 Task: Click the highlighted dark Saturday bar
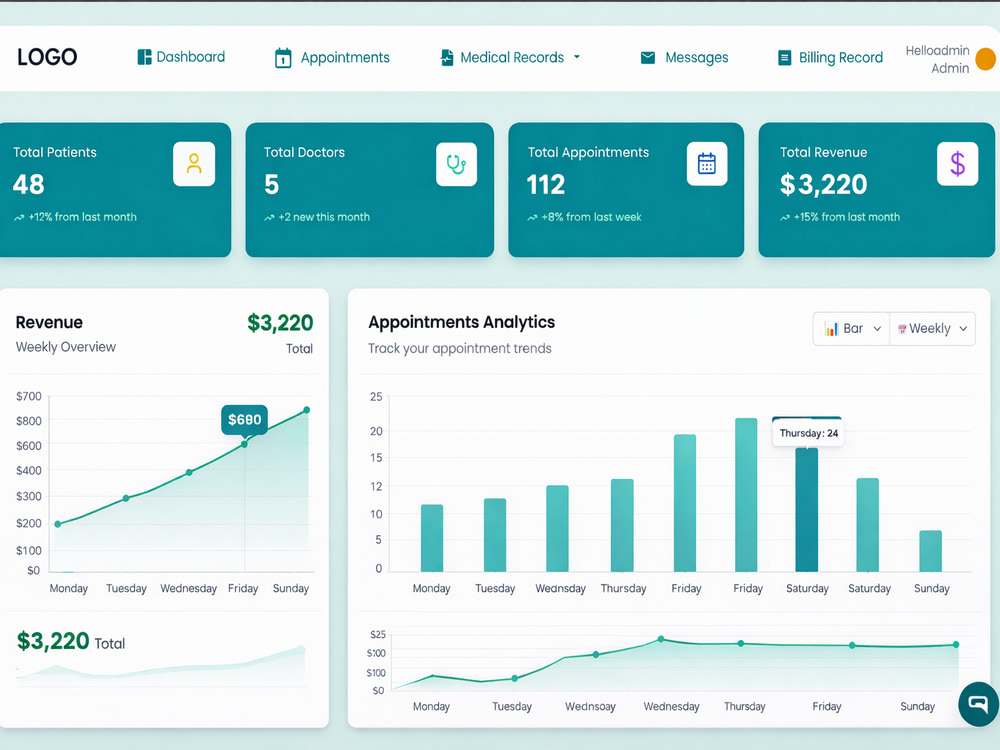click(x=806, y=509)
